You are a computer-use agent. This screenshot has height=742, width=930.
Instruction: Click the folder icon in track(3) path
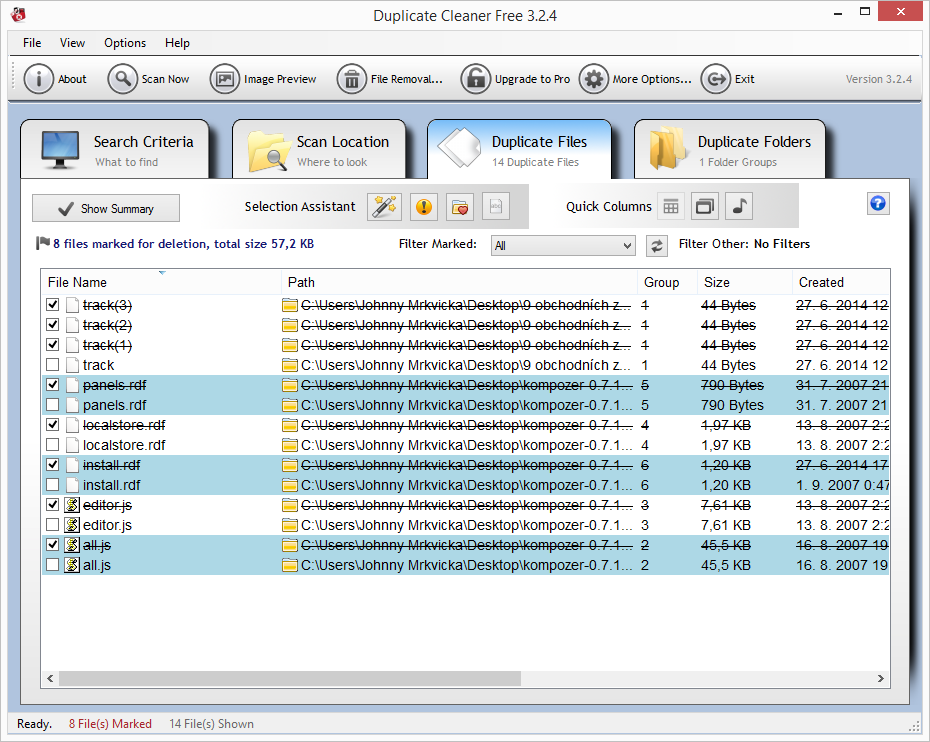289,305
